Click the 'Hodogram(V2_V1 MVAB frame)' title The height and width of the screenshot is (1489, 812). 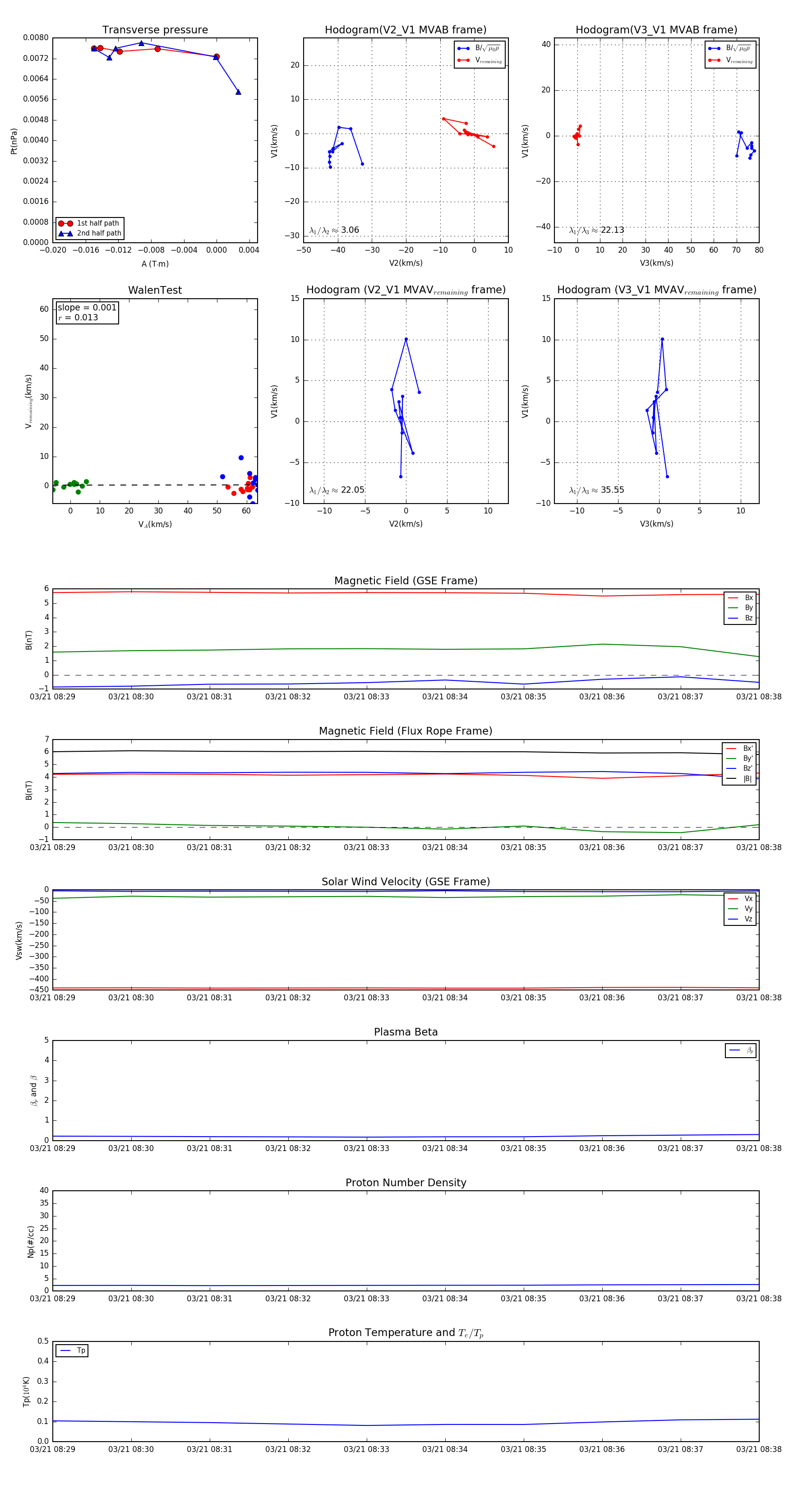point(406,30)
